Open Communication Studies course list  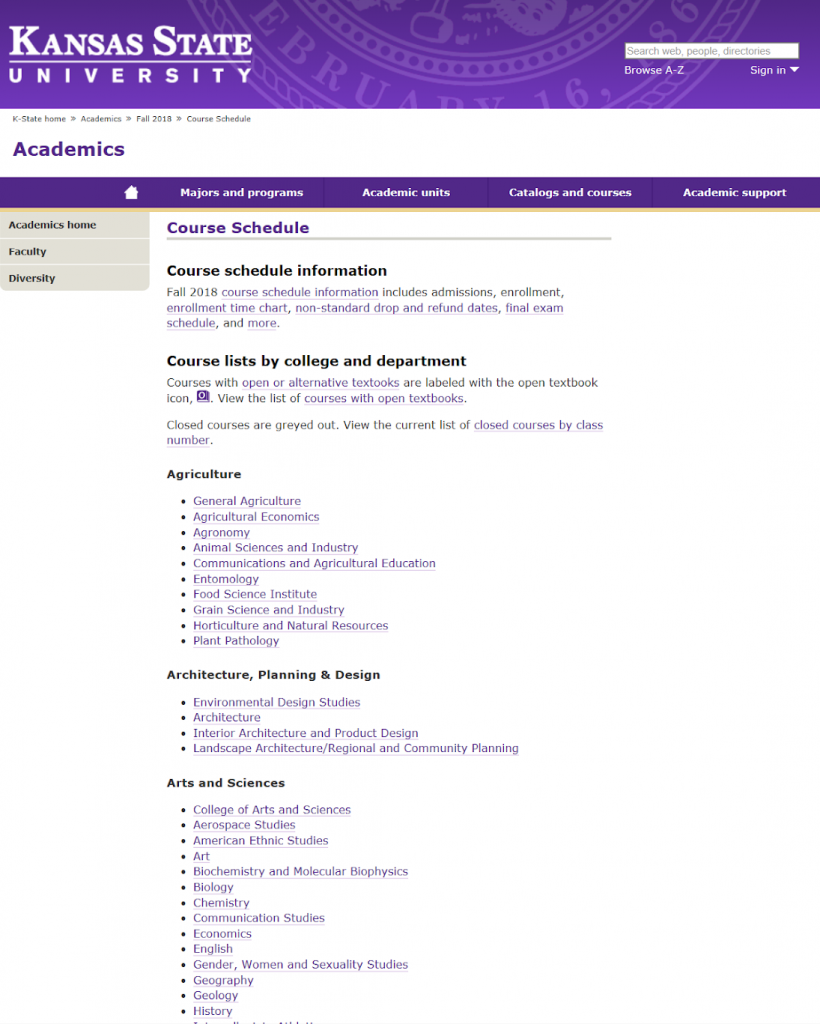pyautogui.click(x=259, y=918)
